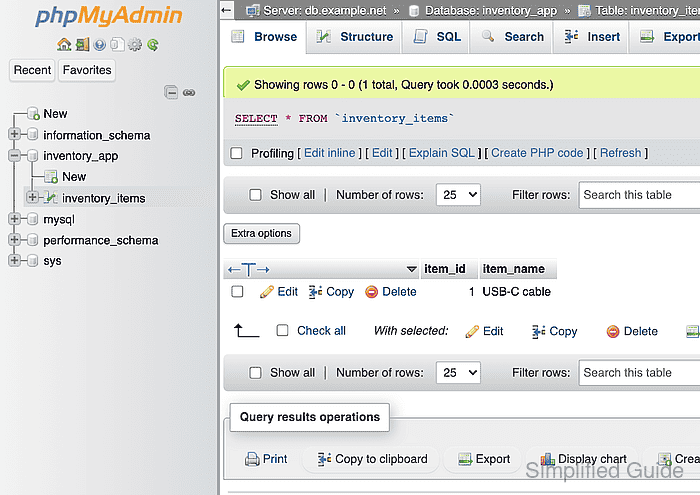Click New under inventory_app in tree
This screenshot has height=495, width=700.
[74, 177]
